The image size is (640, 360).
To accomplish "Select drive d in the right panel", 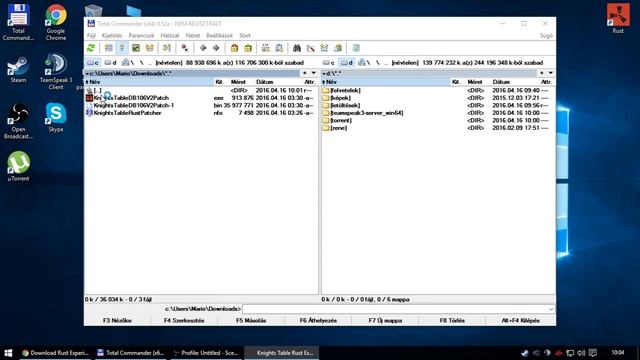I will point(347,62).
